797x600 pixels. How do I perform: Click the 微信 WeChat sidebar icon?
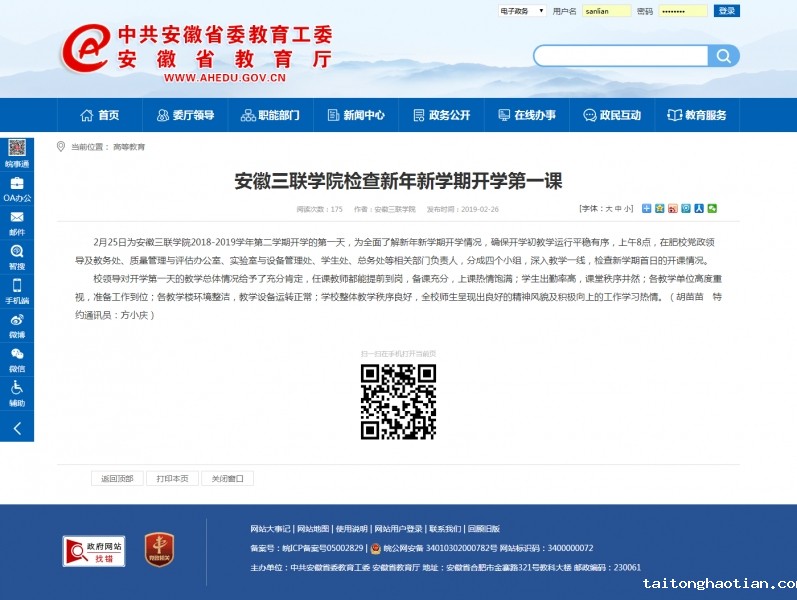click(x=17, y=358)
